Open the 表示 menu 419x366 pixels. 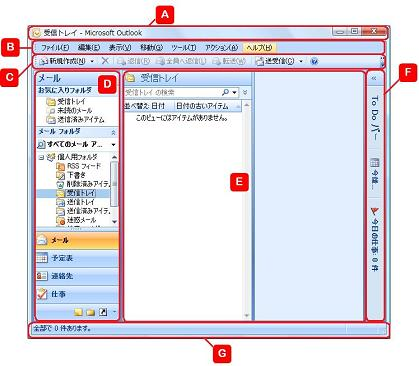[120, 48]
